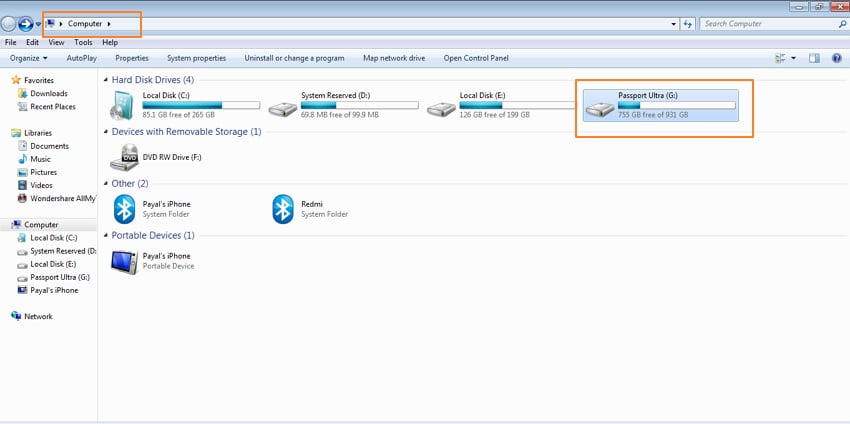Click the DVD RW Drive (F:) icon
Viewport: 850px width, 424px height.
pyautogui.click(x=124, y=157)
